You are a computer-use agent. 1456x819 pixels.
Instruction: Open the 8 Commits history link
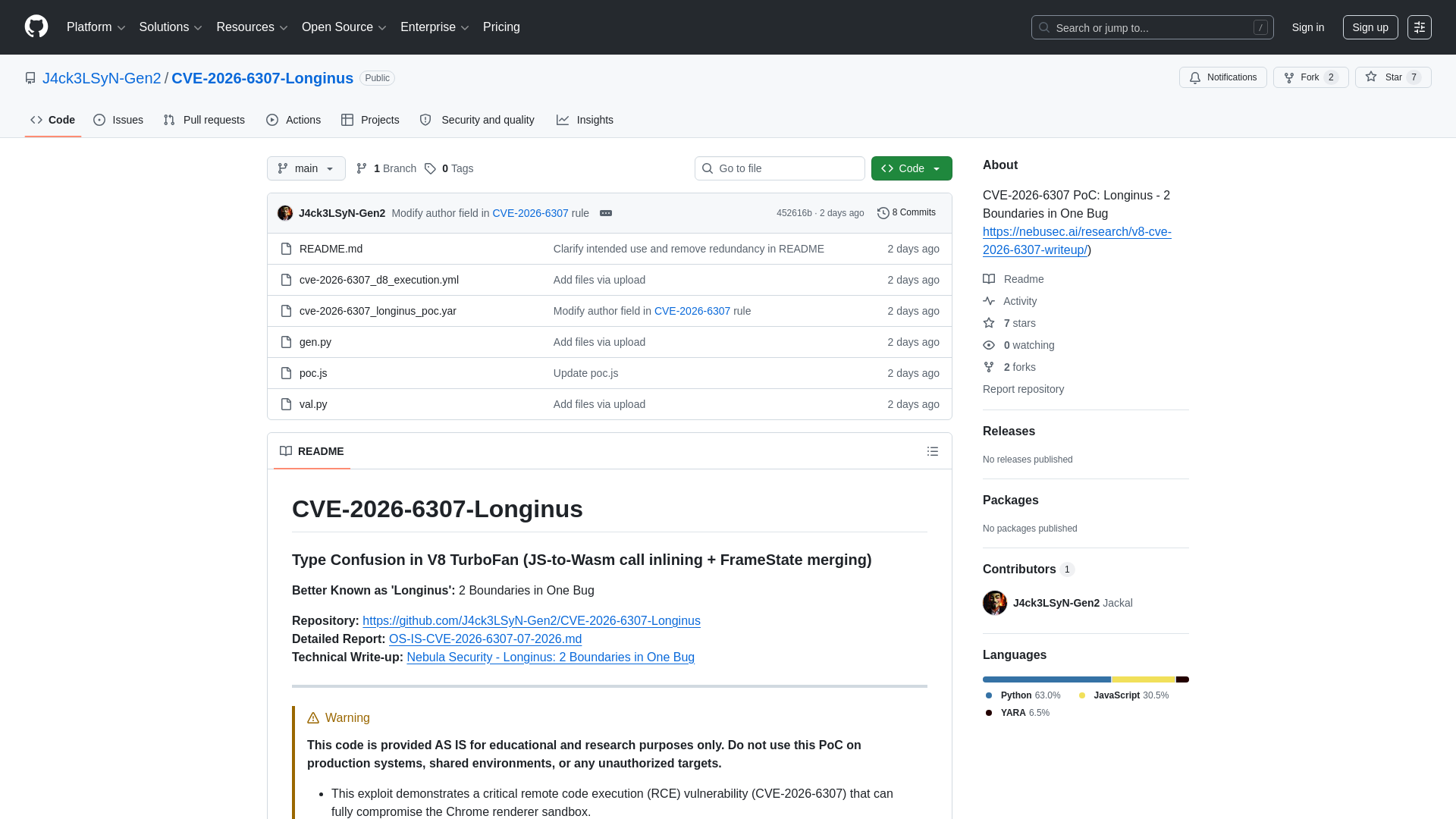tap(906, 213)
